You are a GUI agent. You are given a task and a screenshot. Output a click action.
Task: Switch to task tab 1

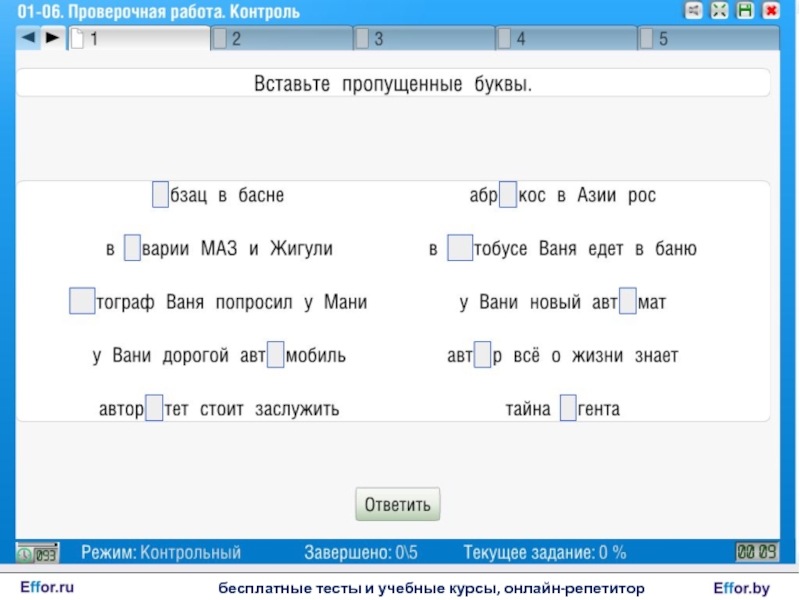click(x=140, y=39)
